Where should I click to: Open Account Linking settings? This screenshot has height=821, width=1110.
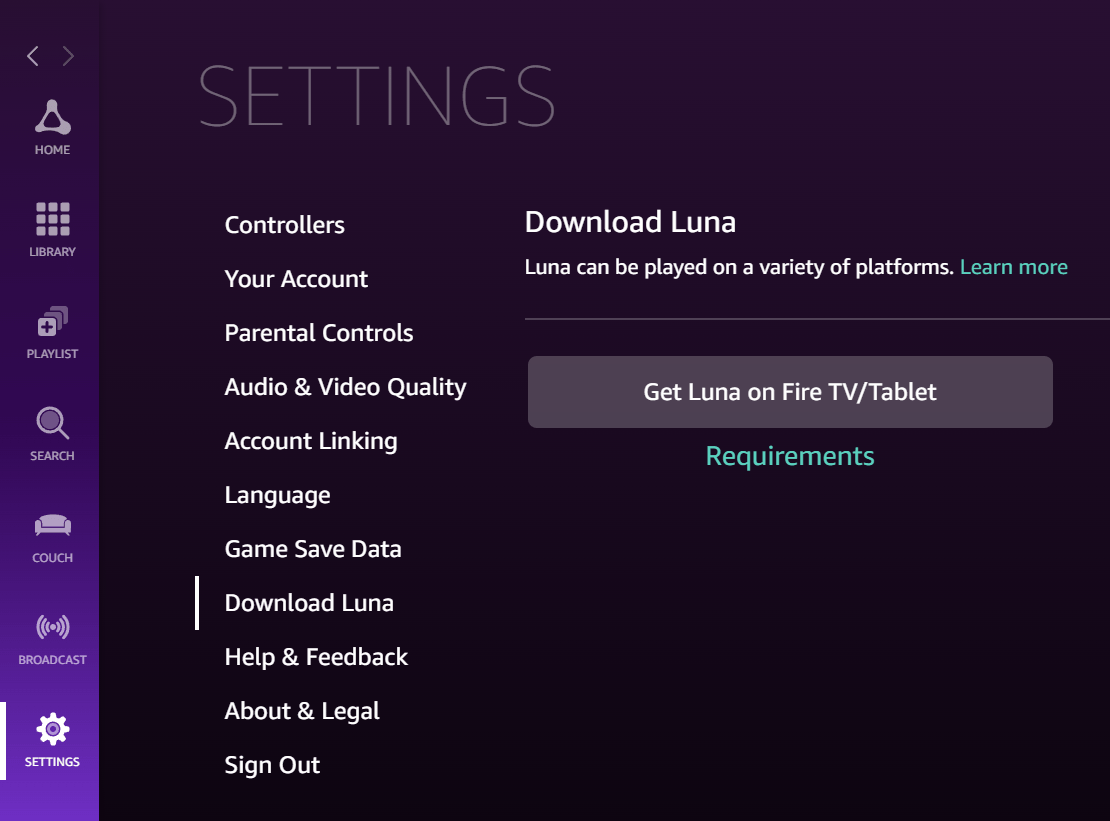(310, 440)
